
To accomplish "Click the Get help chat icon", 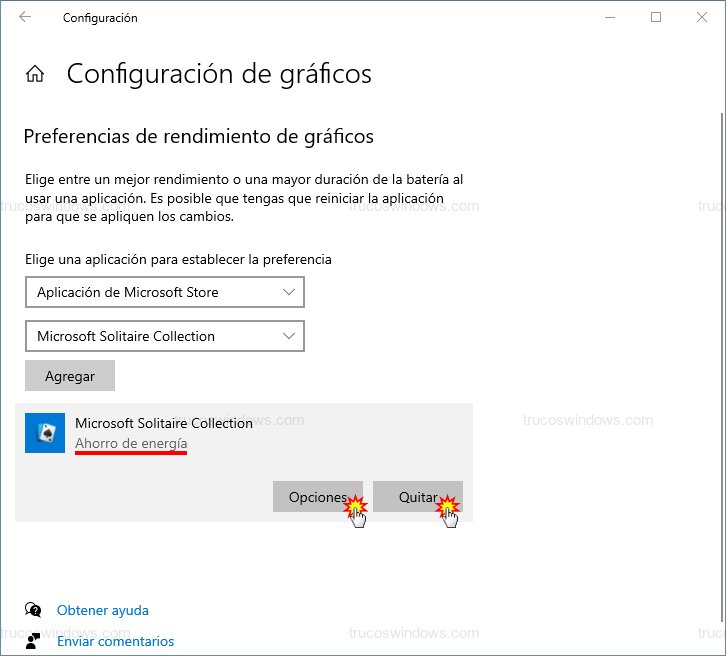I will [33, 610].
